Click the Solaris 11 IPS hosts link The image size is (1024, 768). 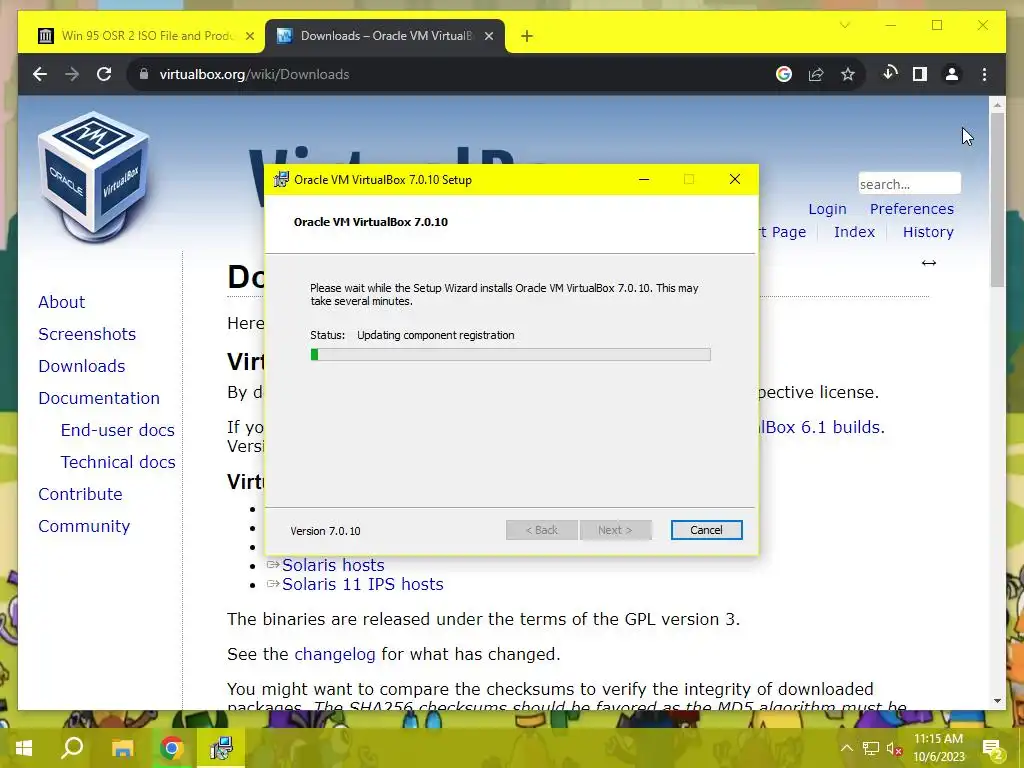pyautogui.click(x=362, y=584)
